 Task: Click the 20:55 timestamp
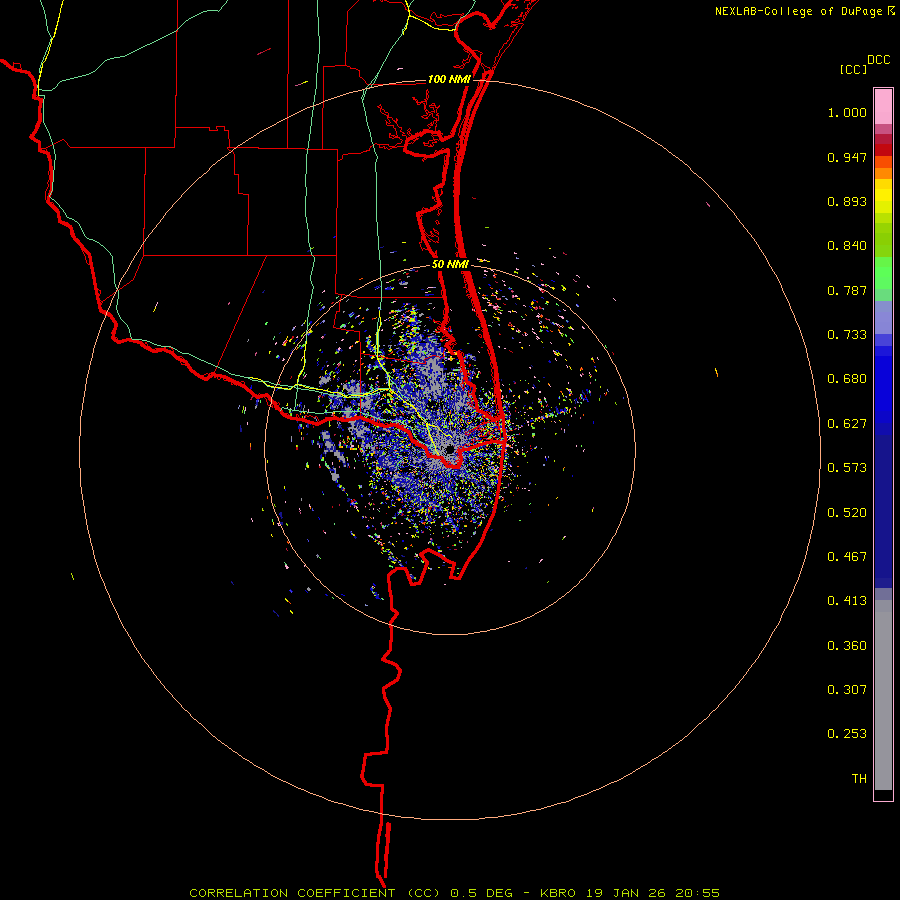(x=697, y=893)
